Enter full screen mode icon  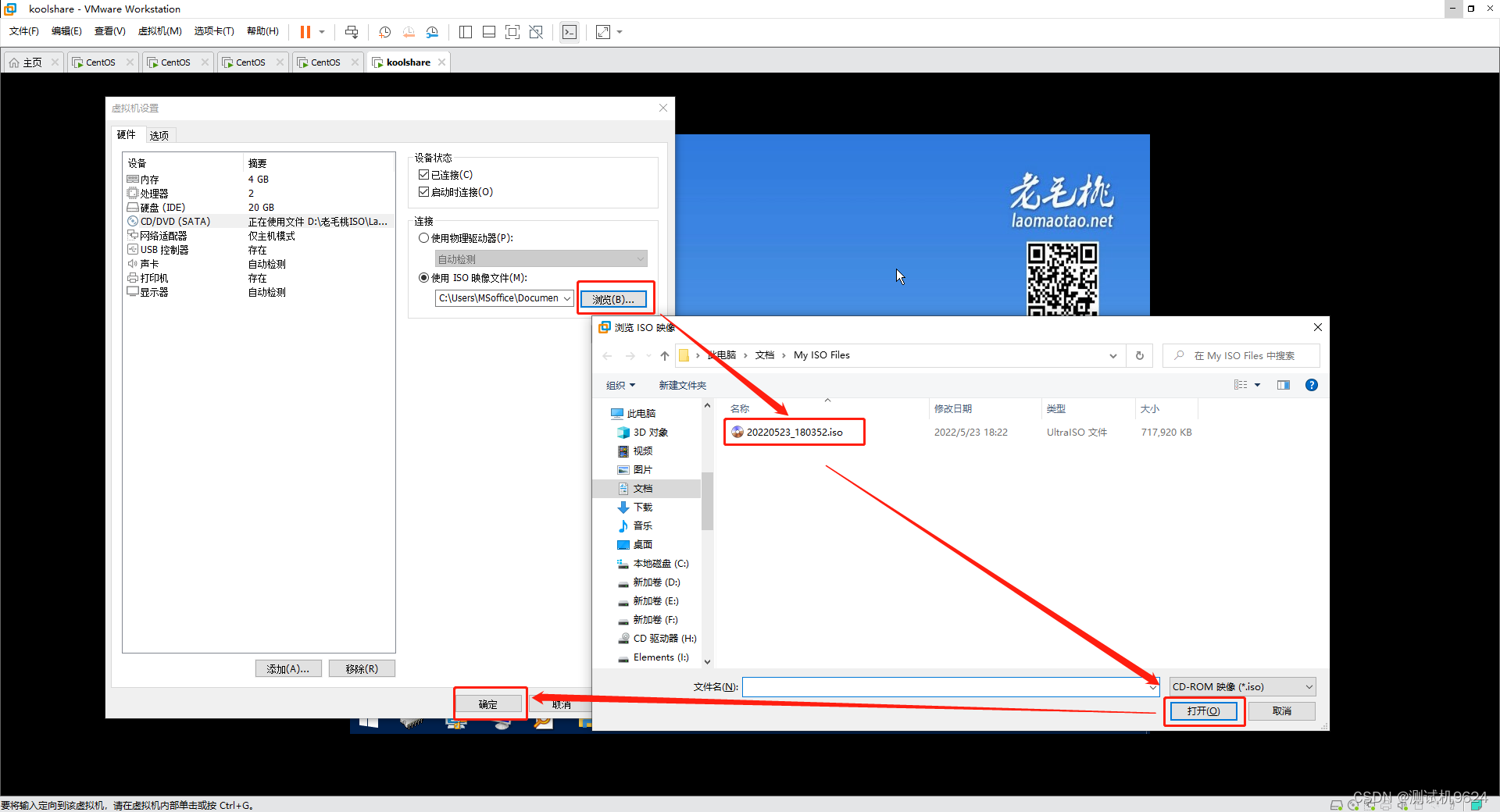point(512,32)
